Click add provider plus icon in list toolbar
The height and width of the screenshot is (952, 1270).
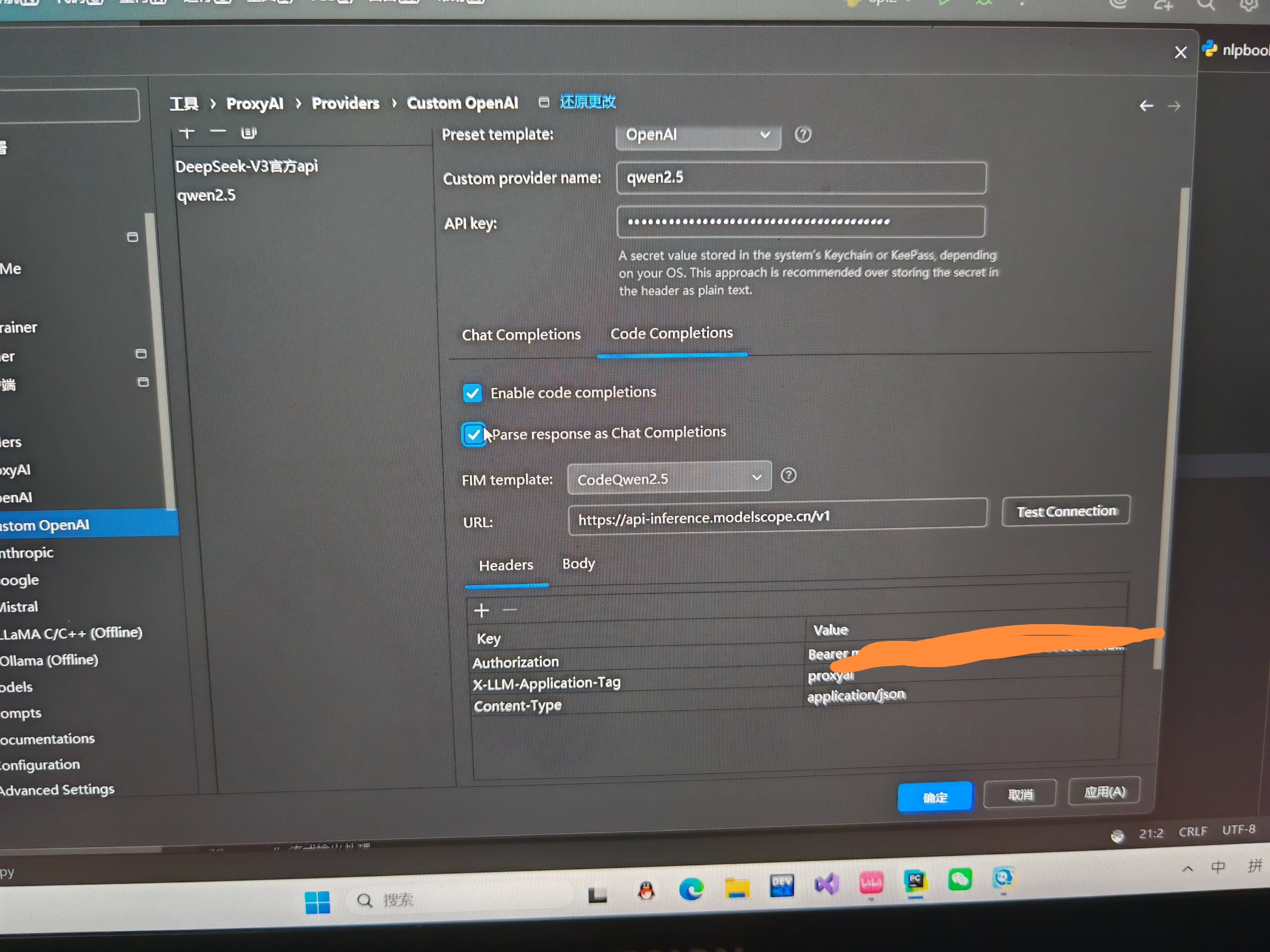(x=187, y=133)
